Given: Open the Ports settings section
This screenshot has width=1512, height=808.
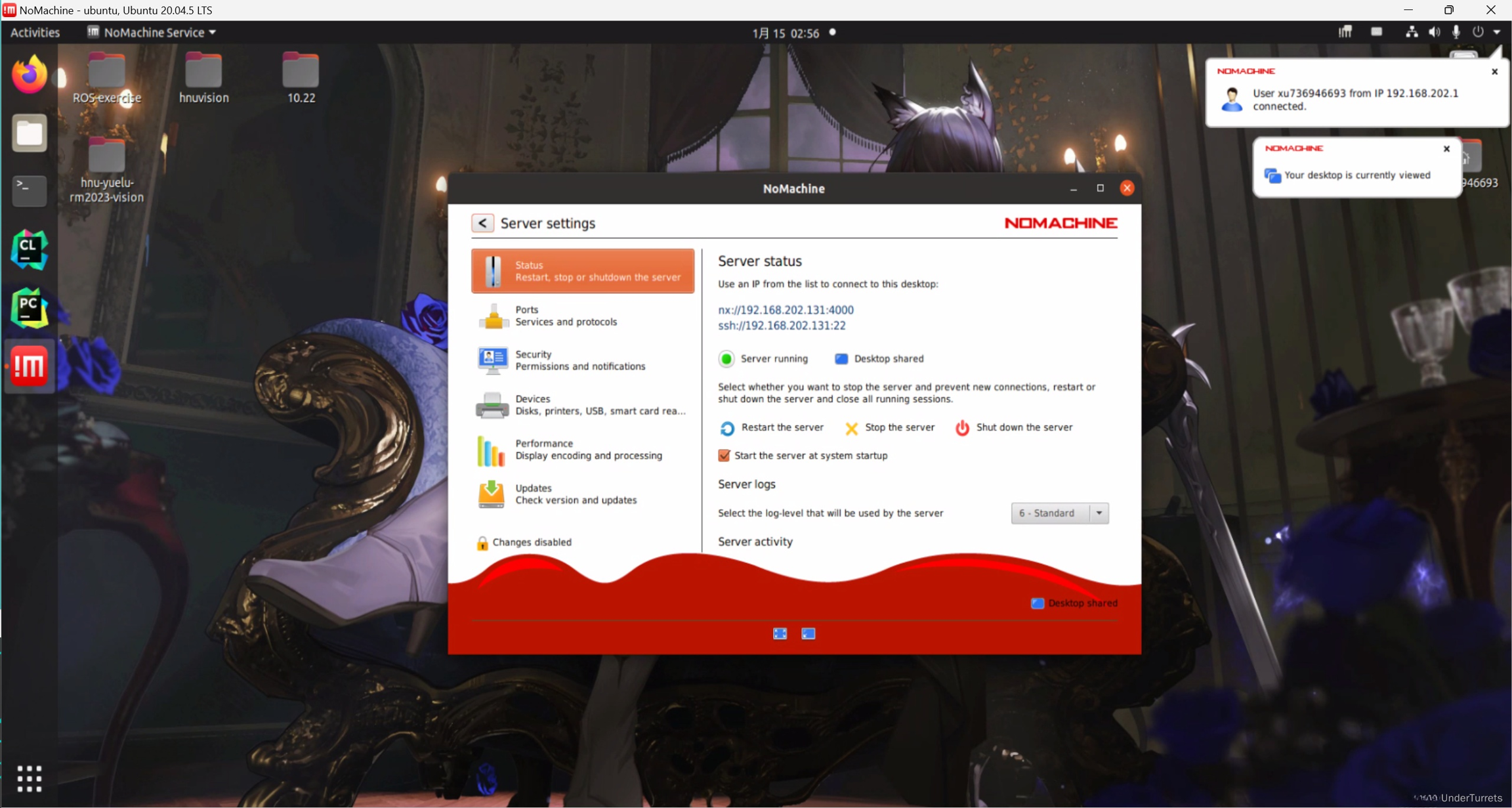Looking at the screenshot, I should tap(565, 316).
